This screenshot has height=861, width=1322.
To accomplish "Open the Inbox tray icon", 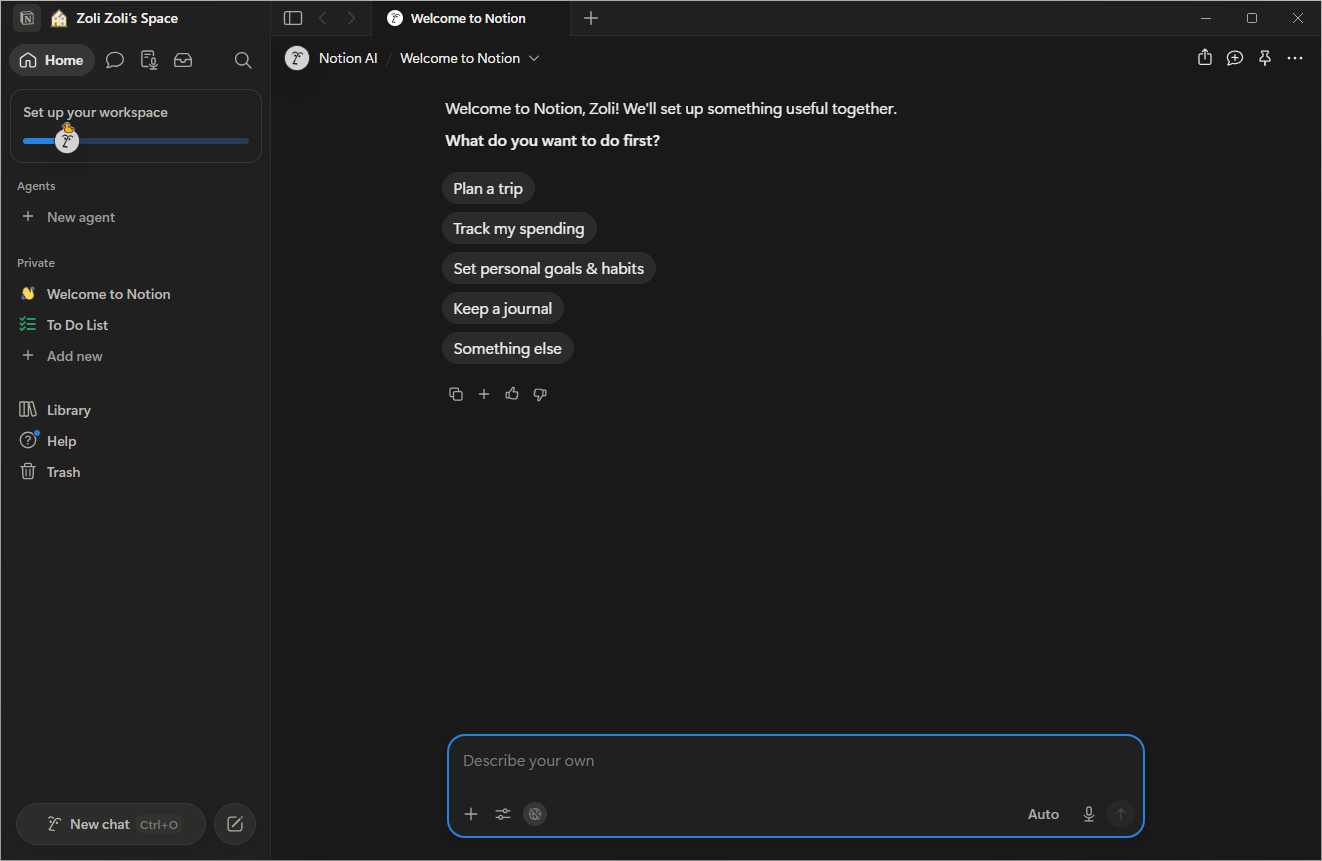I will [183, 60].
